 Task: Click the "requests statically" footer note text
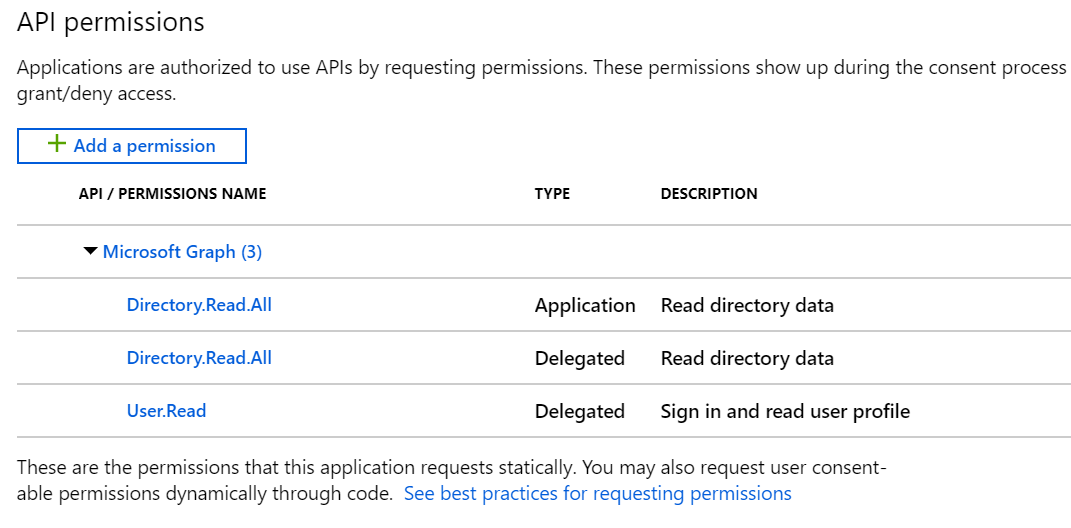pos(450,467)
